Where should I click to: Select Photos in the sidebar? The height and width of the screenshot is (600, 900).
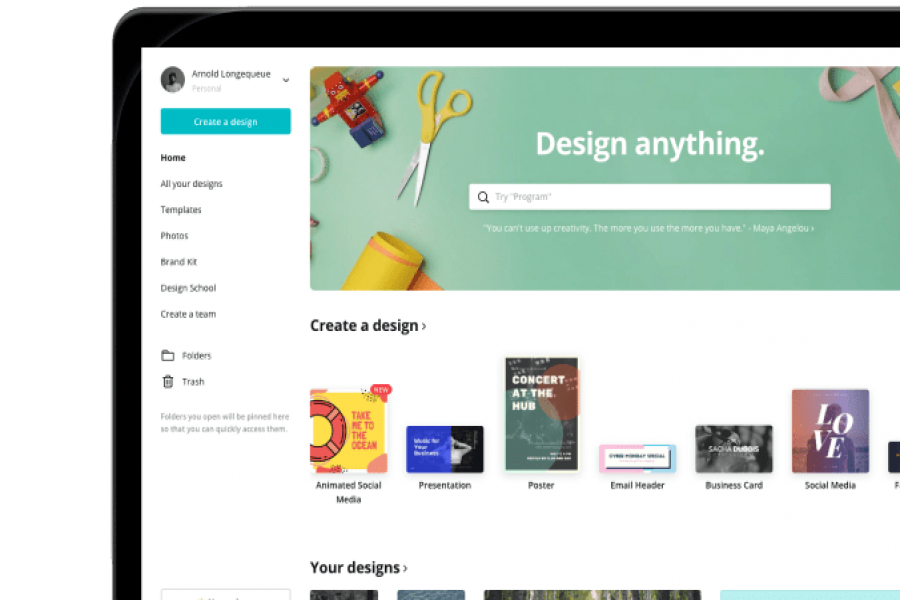[x=174, y=235]
